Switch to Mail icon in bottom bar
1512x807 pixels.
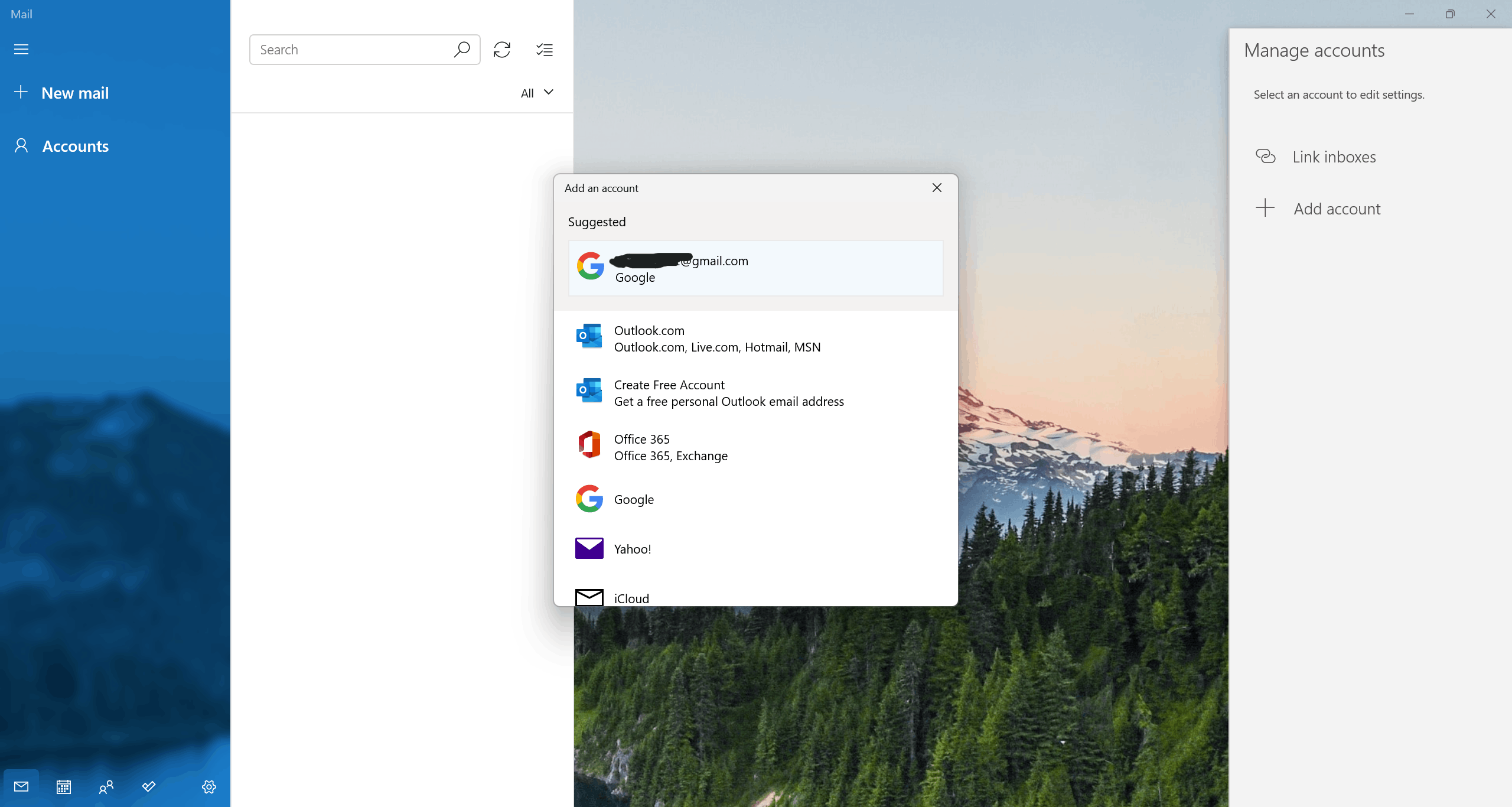[x=21, y=786]
